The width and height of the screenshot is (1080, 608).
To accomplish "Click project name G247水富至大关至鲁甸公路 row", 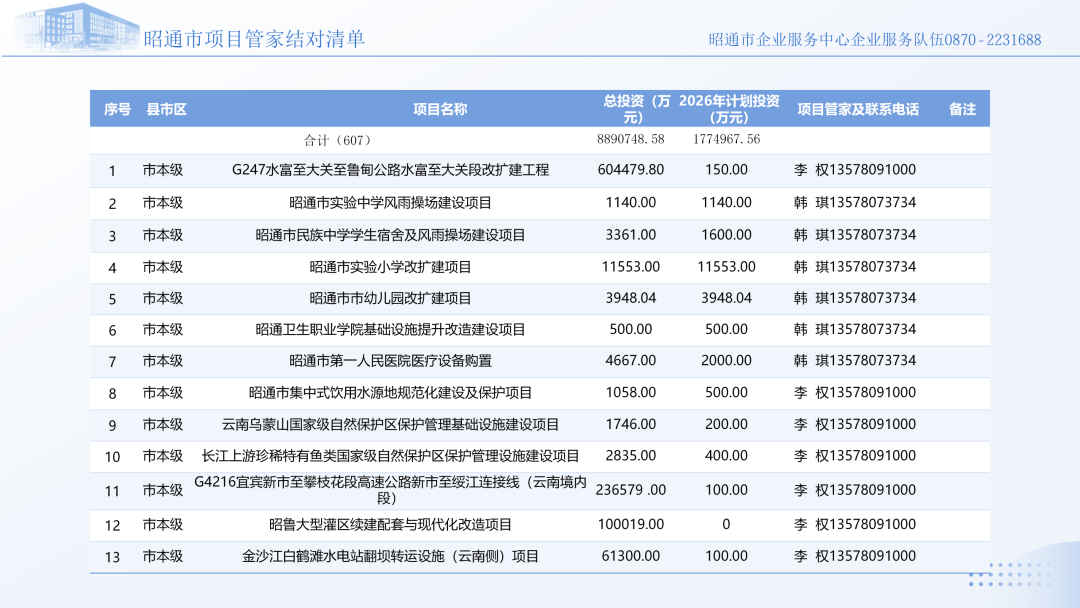I will point(391,170).
